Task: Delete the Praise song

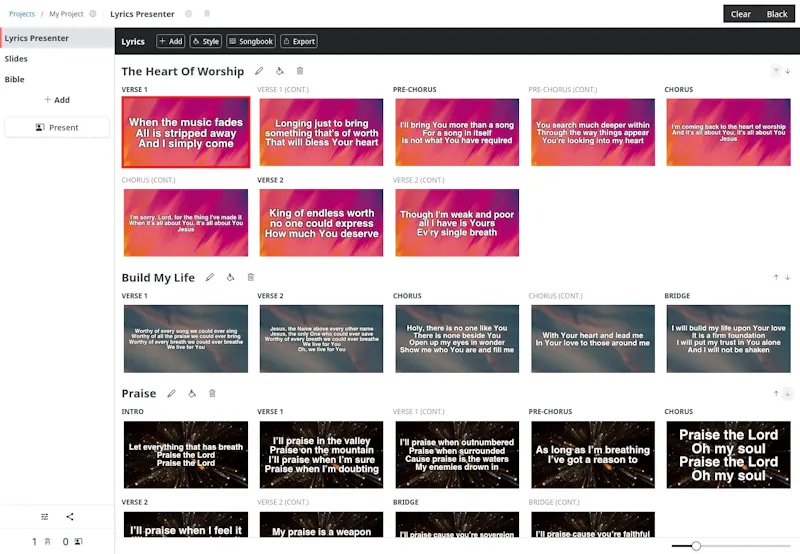Action: coord(212,393)
